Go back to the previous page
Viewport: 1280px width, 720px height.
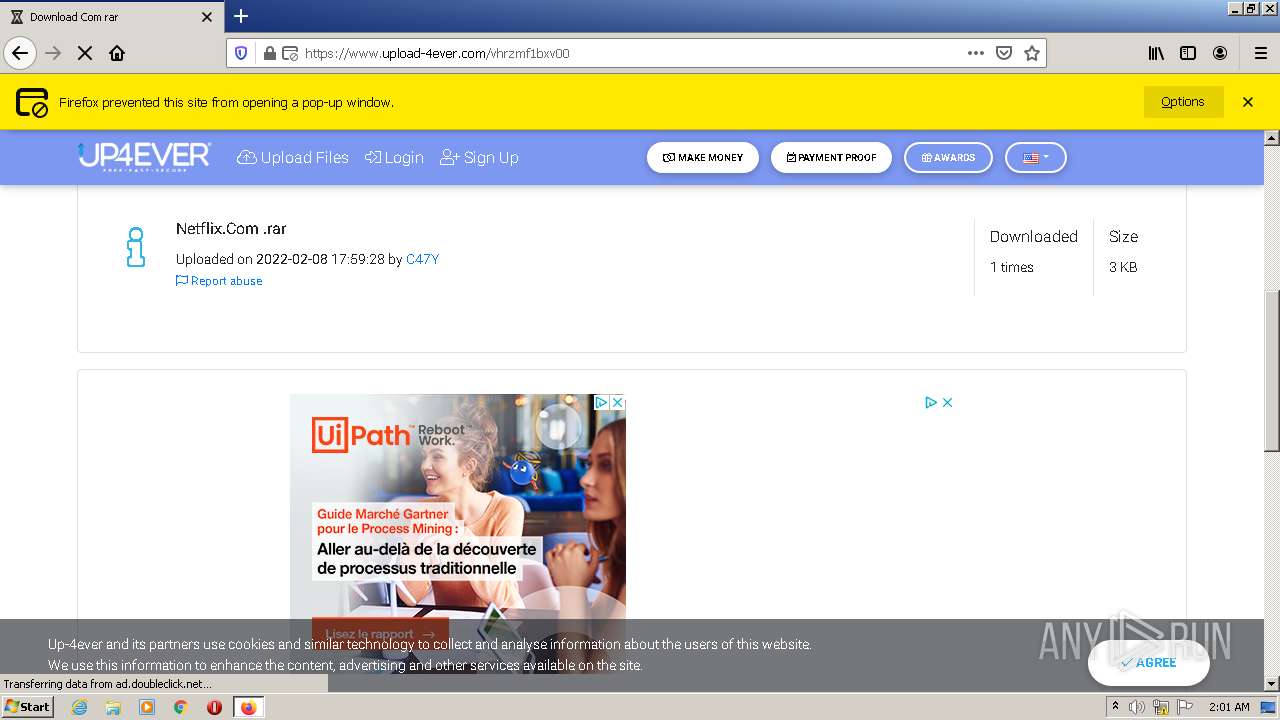coord(20,53)
